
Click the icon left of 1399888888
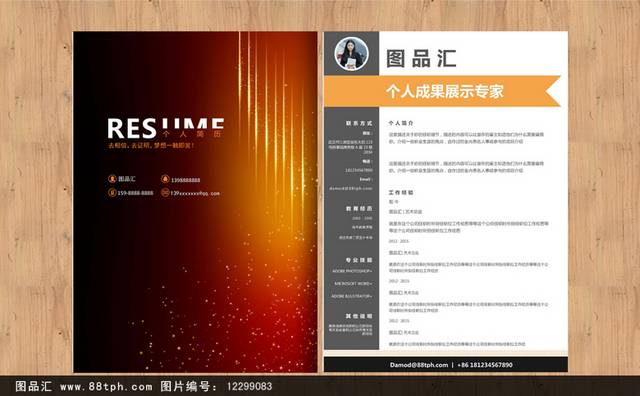click(x=165, y=179)
